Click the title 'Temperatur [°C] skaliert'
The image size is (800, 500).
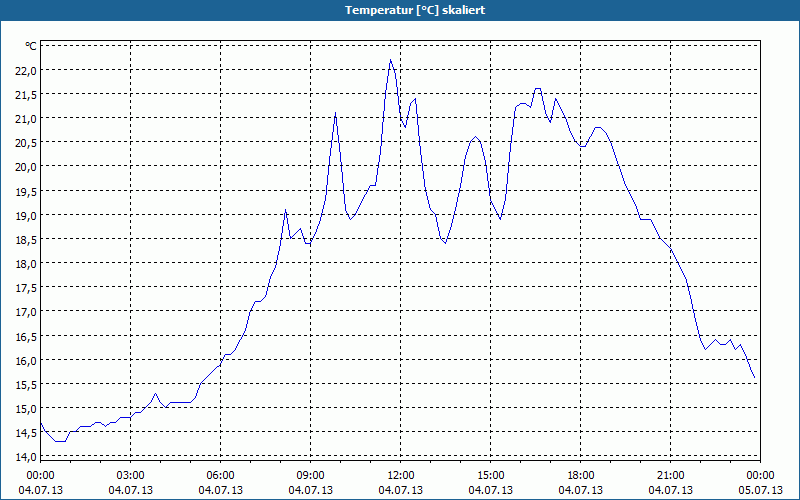(x=415, y=10)
